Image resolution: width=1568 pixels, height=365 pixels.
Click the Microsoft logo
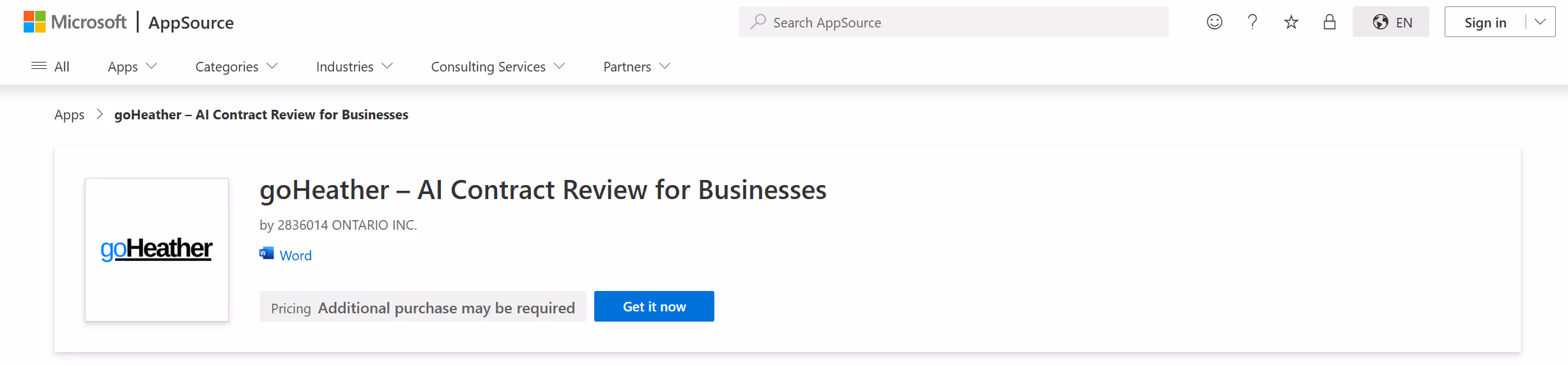click(x=75, y=22)
